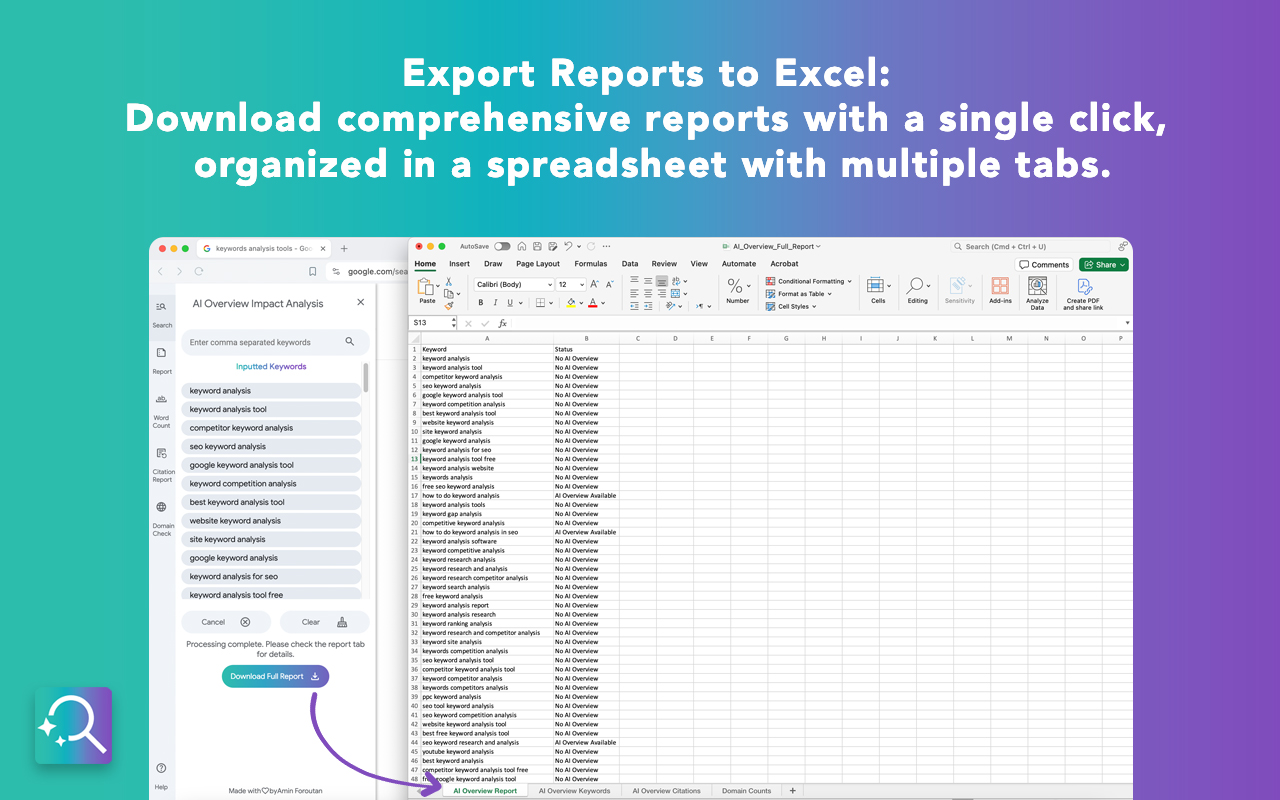The height and width of the screenshot is (800, 1280).
Task: Open Format as Table dropdown
Action: click(x=799, y=294)
